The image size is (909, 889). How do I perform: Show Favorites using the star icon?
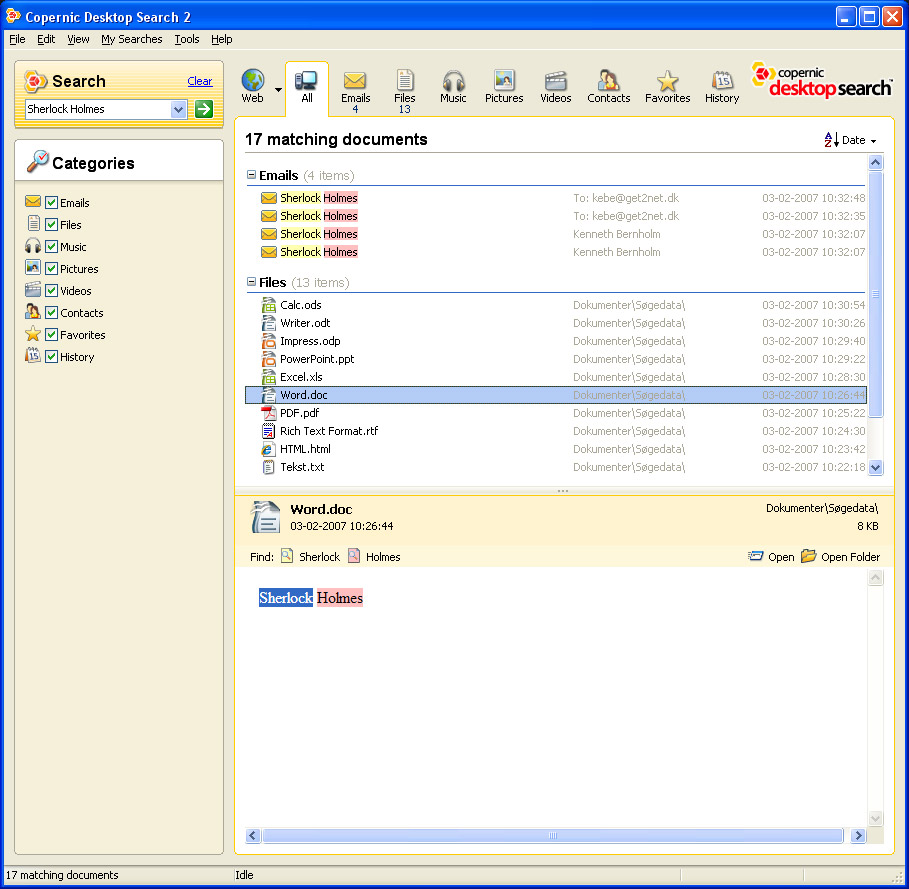pyautogui.click(x=667, y=81)
